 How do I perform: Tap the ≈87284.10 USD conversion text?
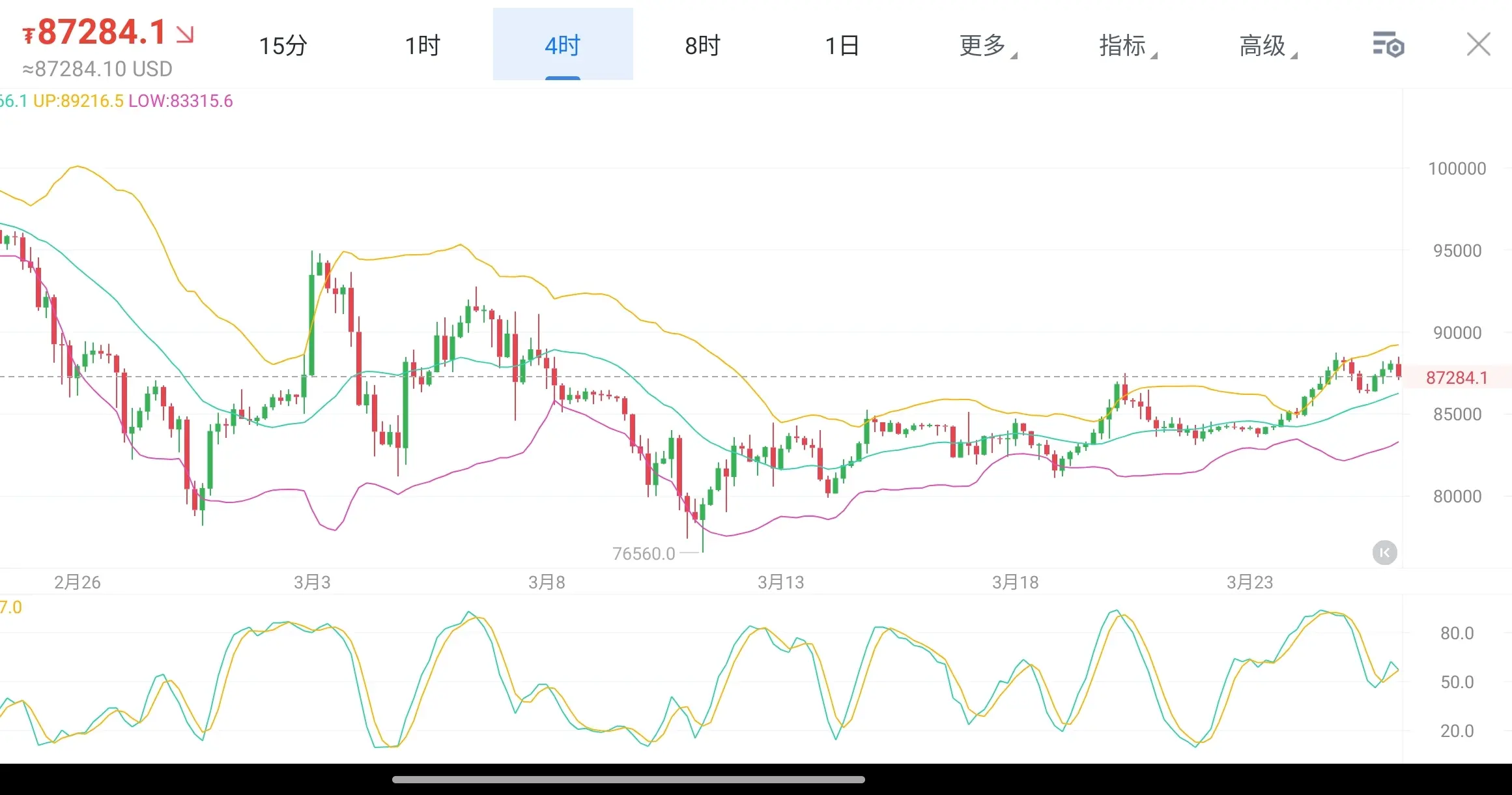tap(98, 69)
